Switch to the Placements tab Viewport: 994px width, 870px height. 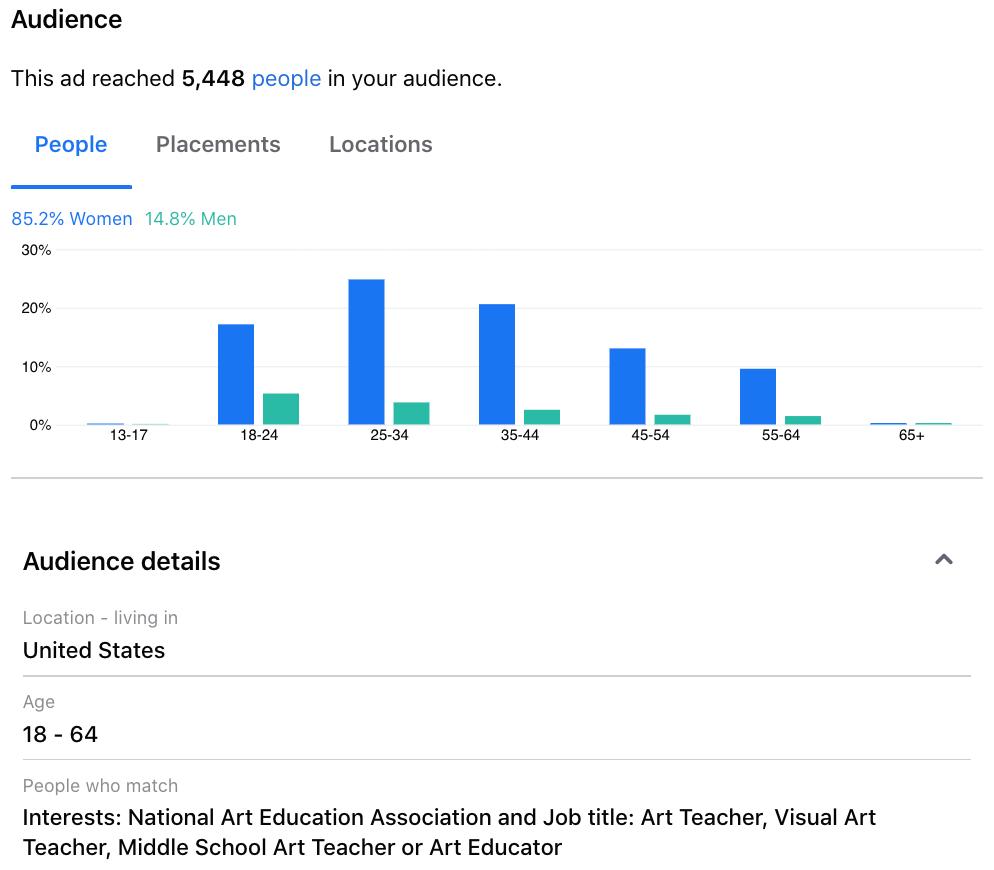pos(218,144)
